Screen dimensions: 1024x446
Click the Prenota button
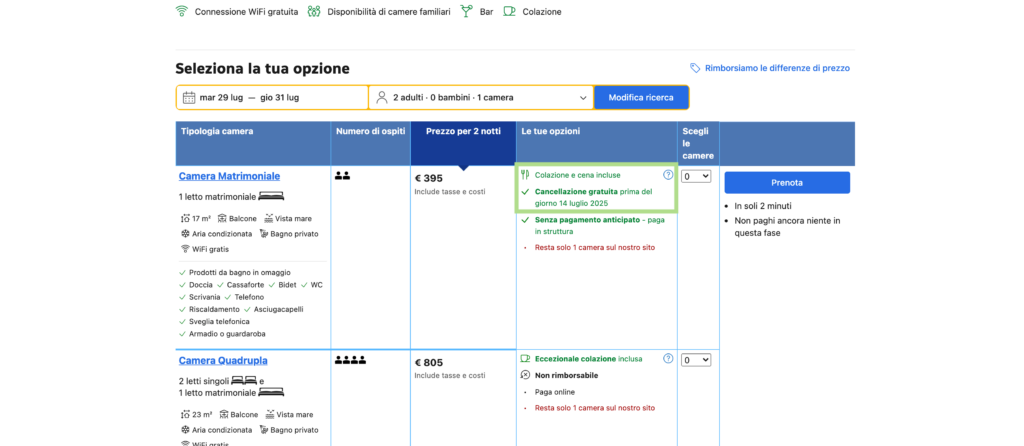tap(786, 183)
